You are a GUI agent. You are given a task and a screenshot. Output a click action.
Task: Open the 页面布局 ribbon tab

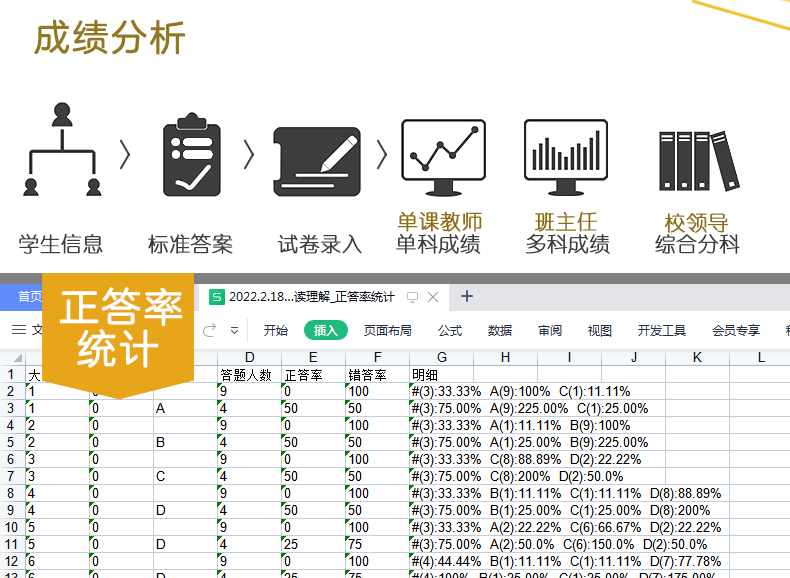388,331
